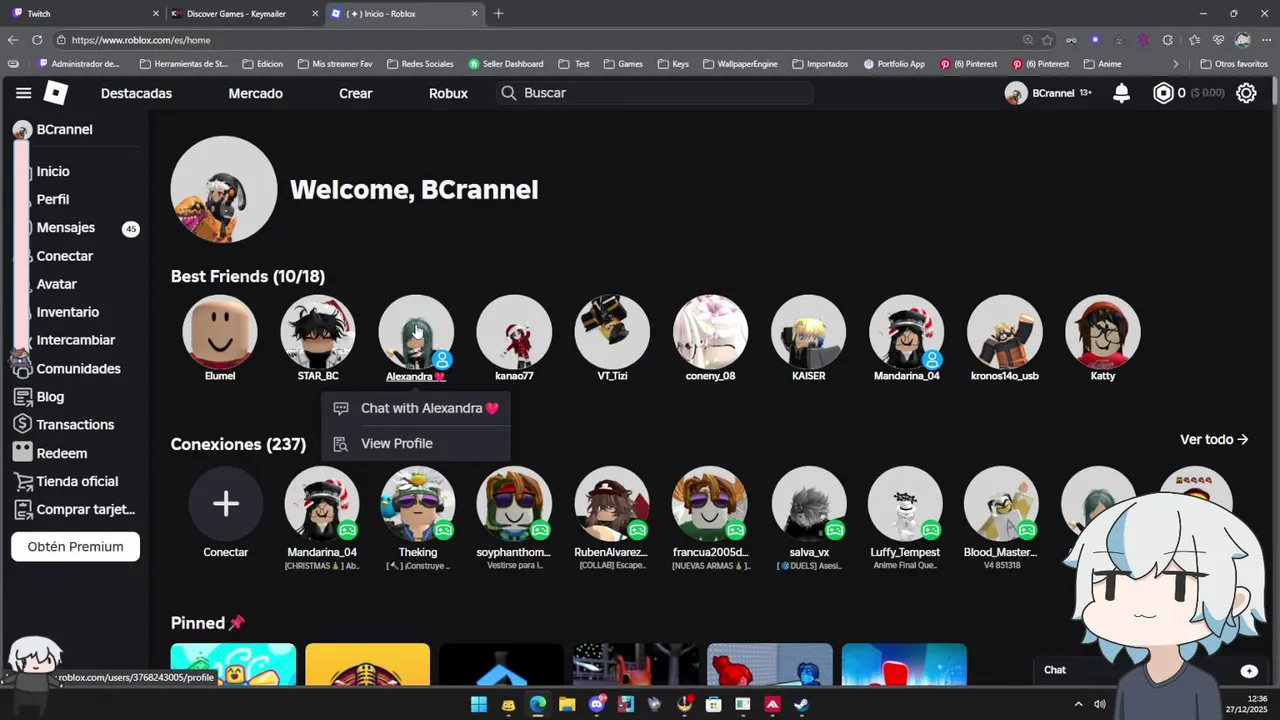Screen dimensions: 1280x720
Task: Open best friend VT_Tizi's avatar
Action: pos(612,331)
